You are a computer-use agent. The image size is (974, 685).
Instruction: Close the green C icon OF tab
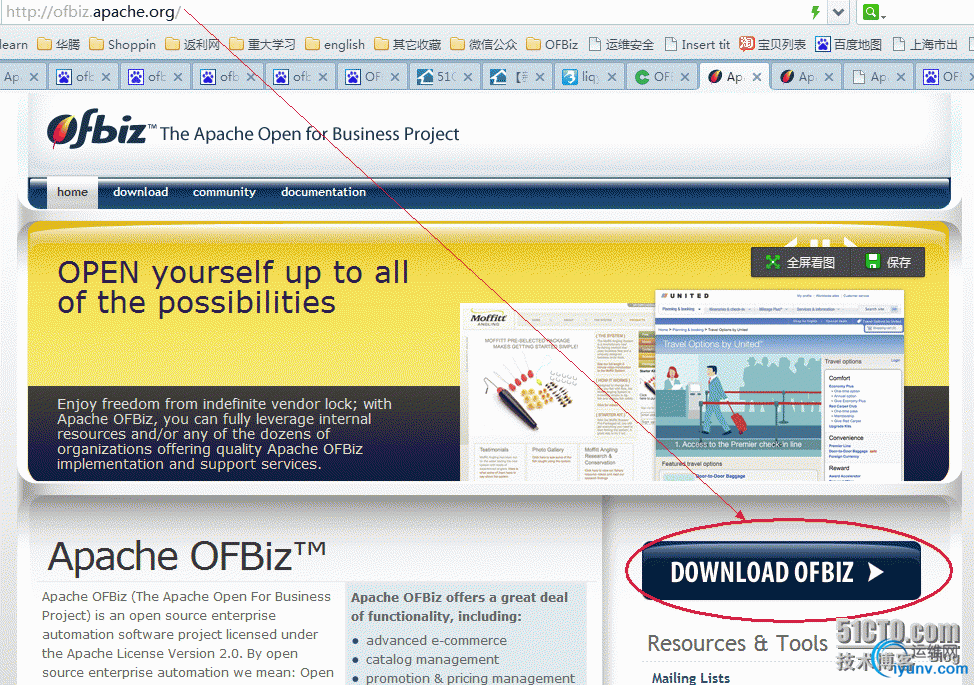pyautogui.click(x=685, y=77)
